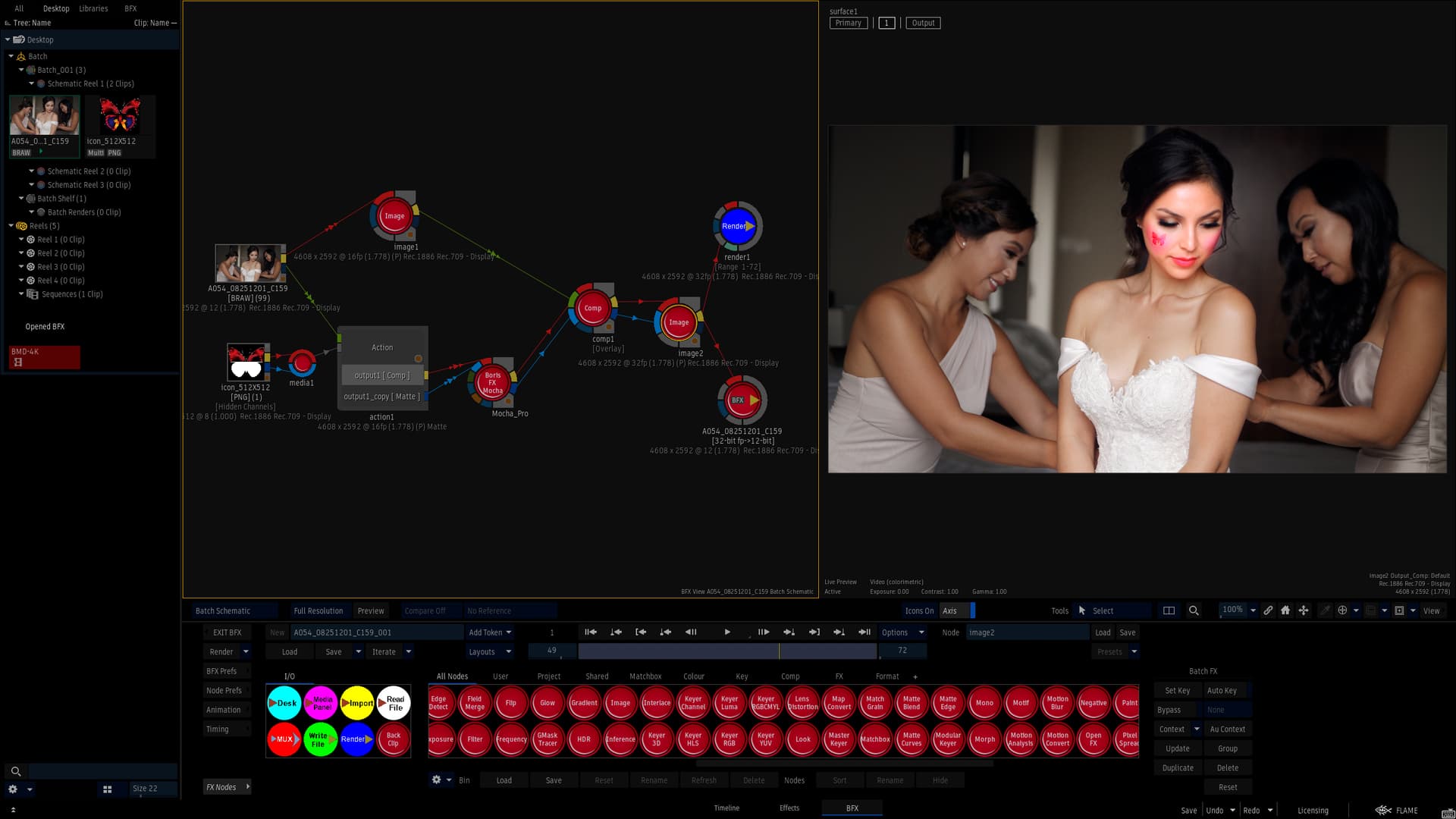Open the Layouts dropdown

coord(490,651)
